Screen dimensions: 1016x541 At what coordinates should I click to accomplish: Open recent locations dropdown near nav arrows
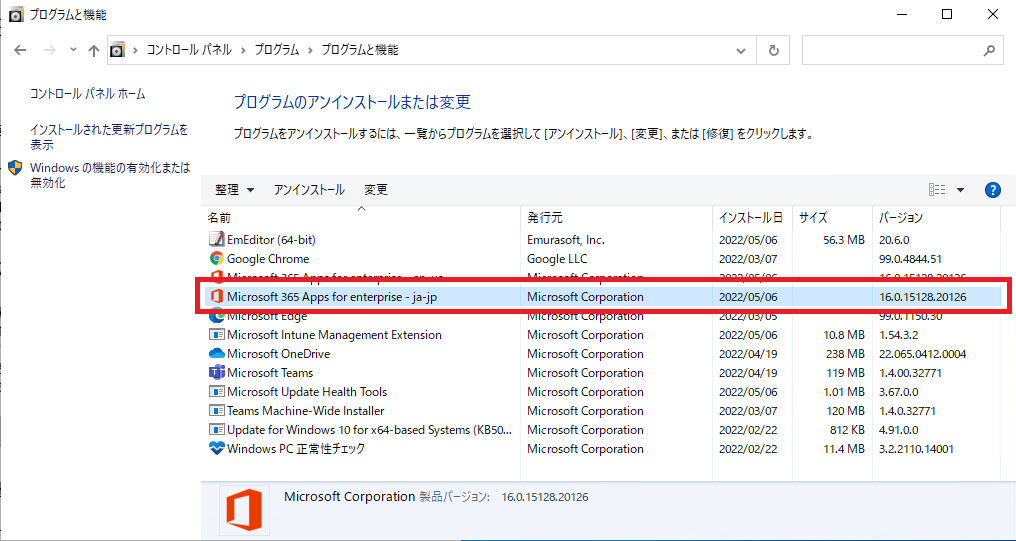pos(73,50)
